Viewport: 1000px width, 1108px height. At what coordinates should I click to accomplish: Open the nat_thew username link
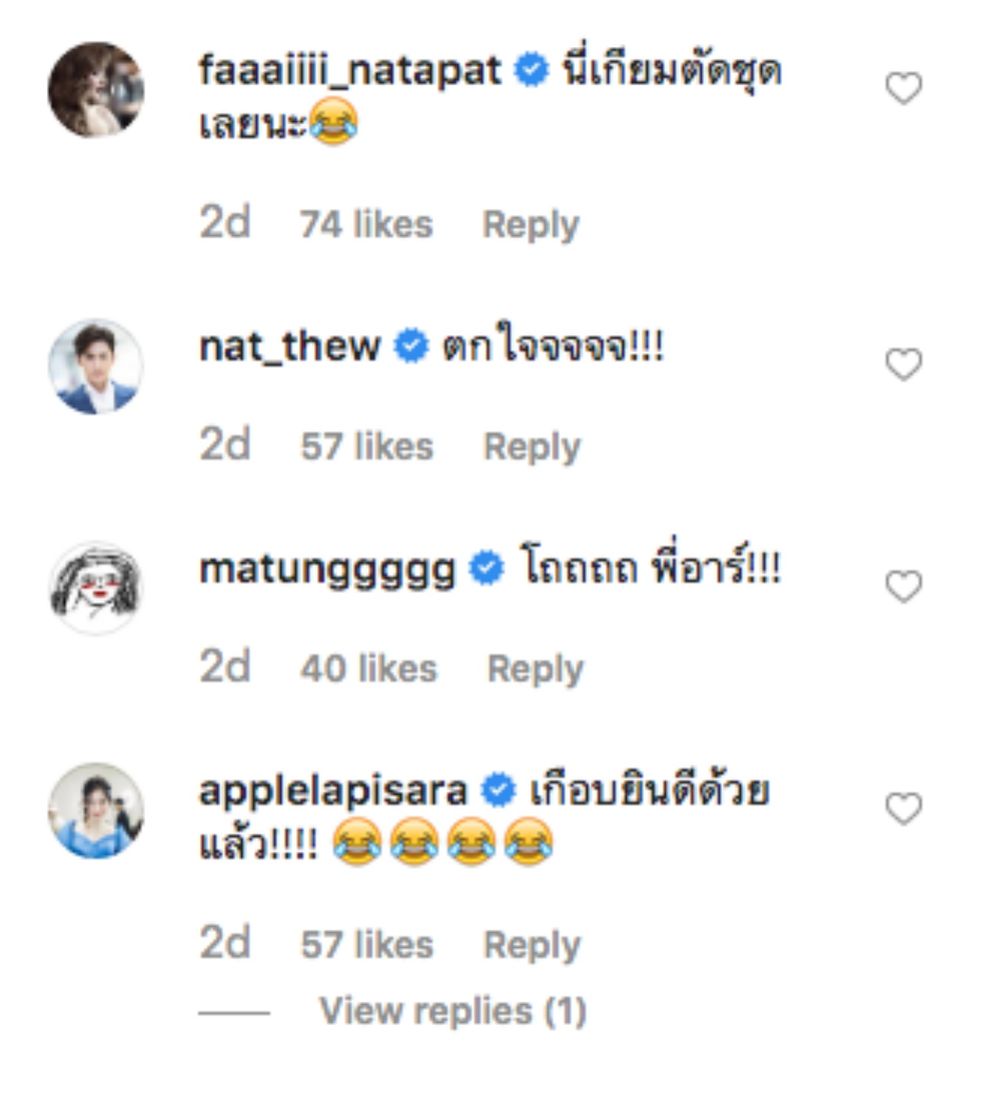tap(290, 346)
